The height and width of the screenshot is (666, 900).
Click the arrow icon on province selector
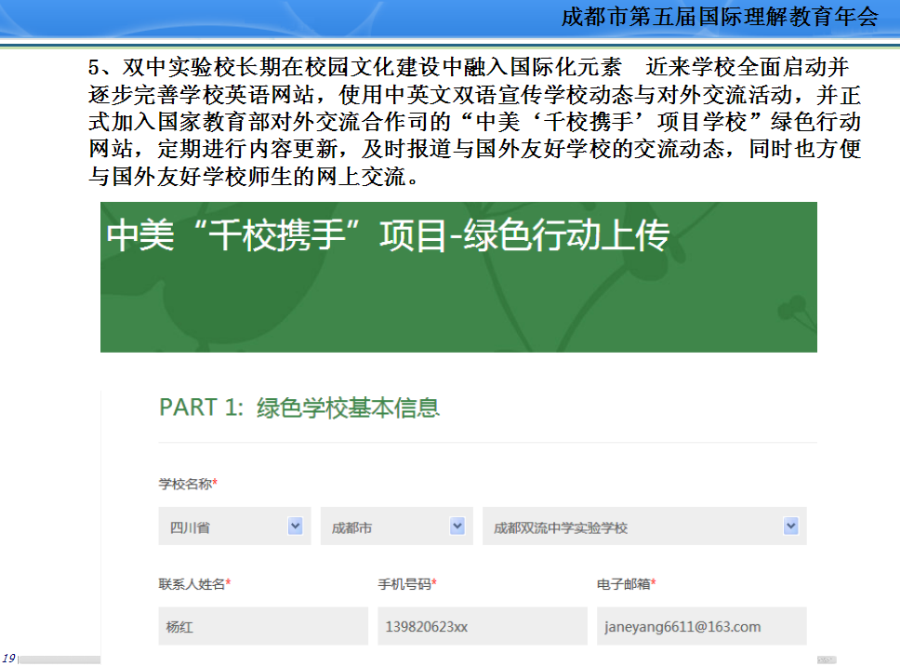(x=295, y=526)
